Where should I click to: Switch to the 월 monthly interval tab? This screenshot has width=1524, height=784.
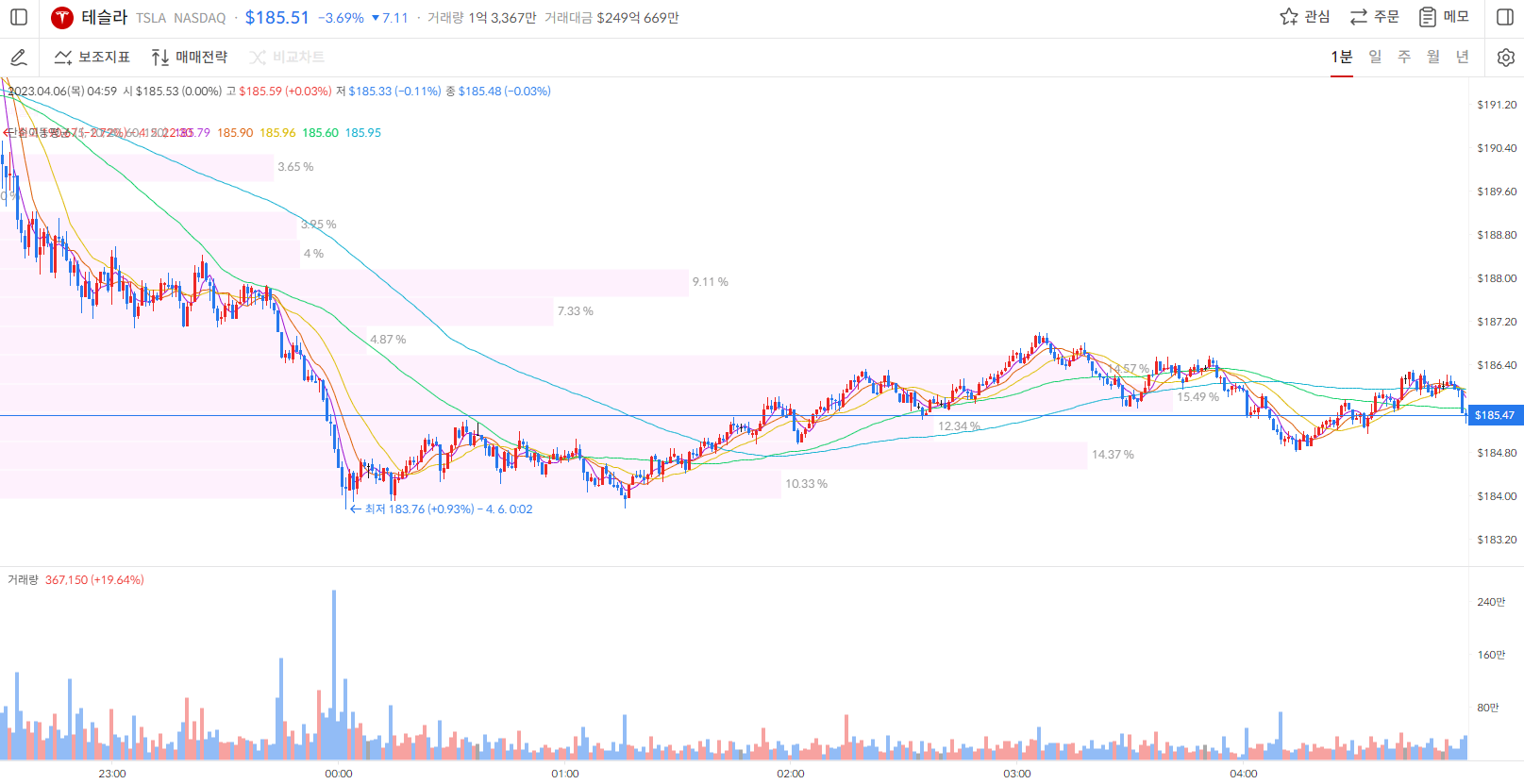click(1433, 58)
